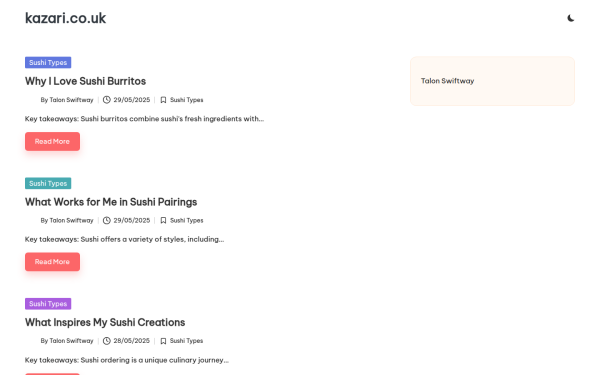Open the Why I Love Sushi Burritos article
Image resolution: width=600 pixels, height=375 pixels.
(x=85, y=81)
